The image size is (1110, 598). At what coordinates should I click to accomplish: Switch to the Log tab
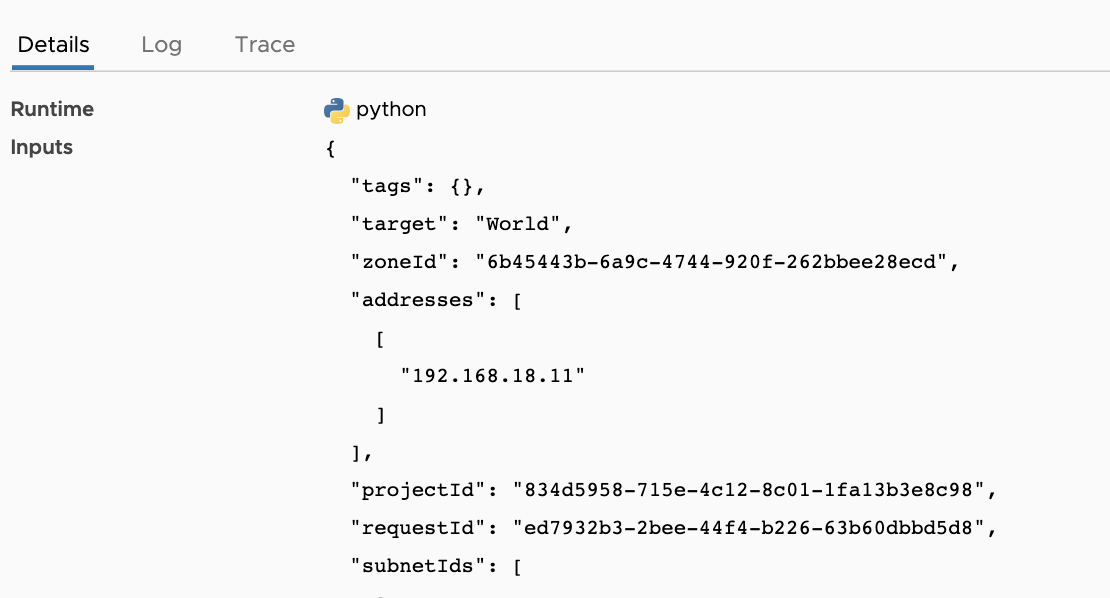pos(161,45)
